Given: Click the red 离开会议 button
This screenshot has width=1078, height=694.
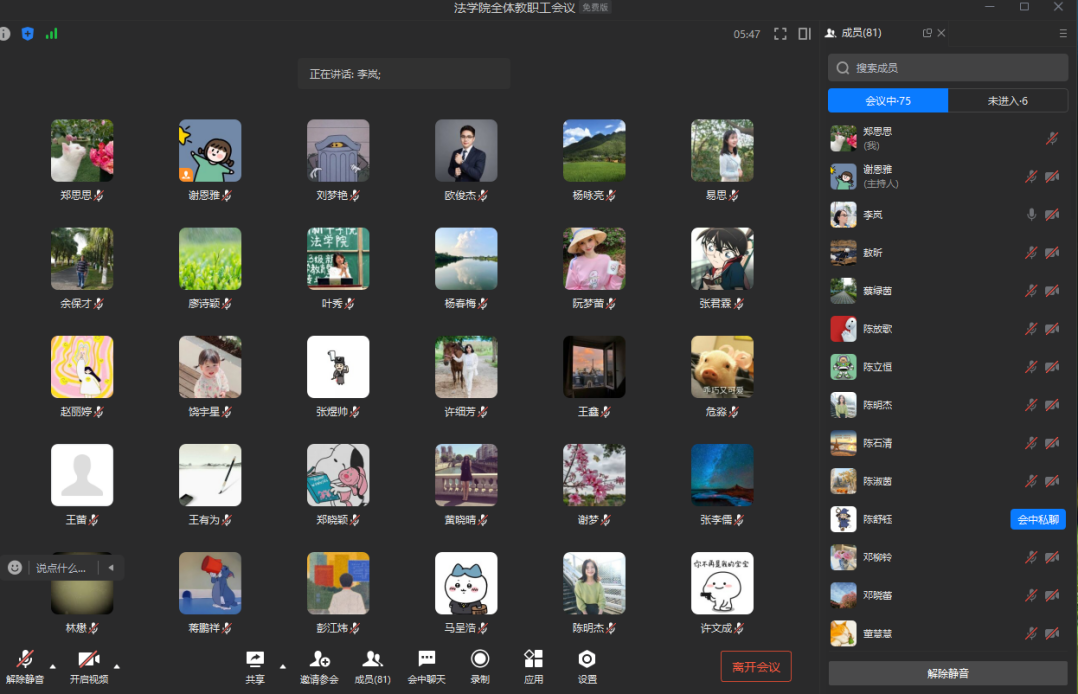Looking at the screenshot, I should click(756, 666).
